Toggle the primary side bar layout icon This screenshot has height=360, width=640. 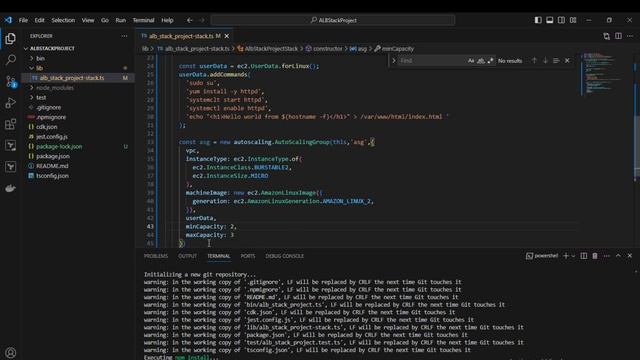[x=538, y=20]
